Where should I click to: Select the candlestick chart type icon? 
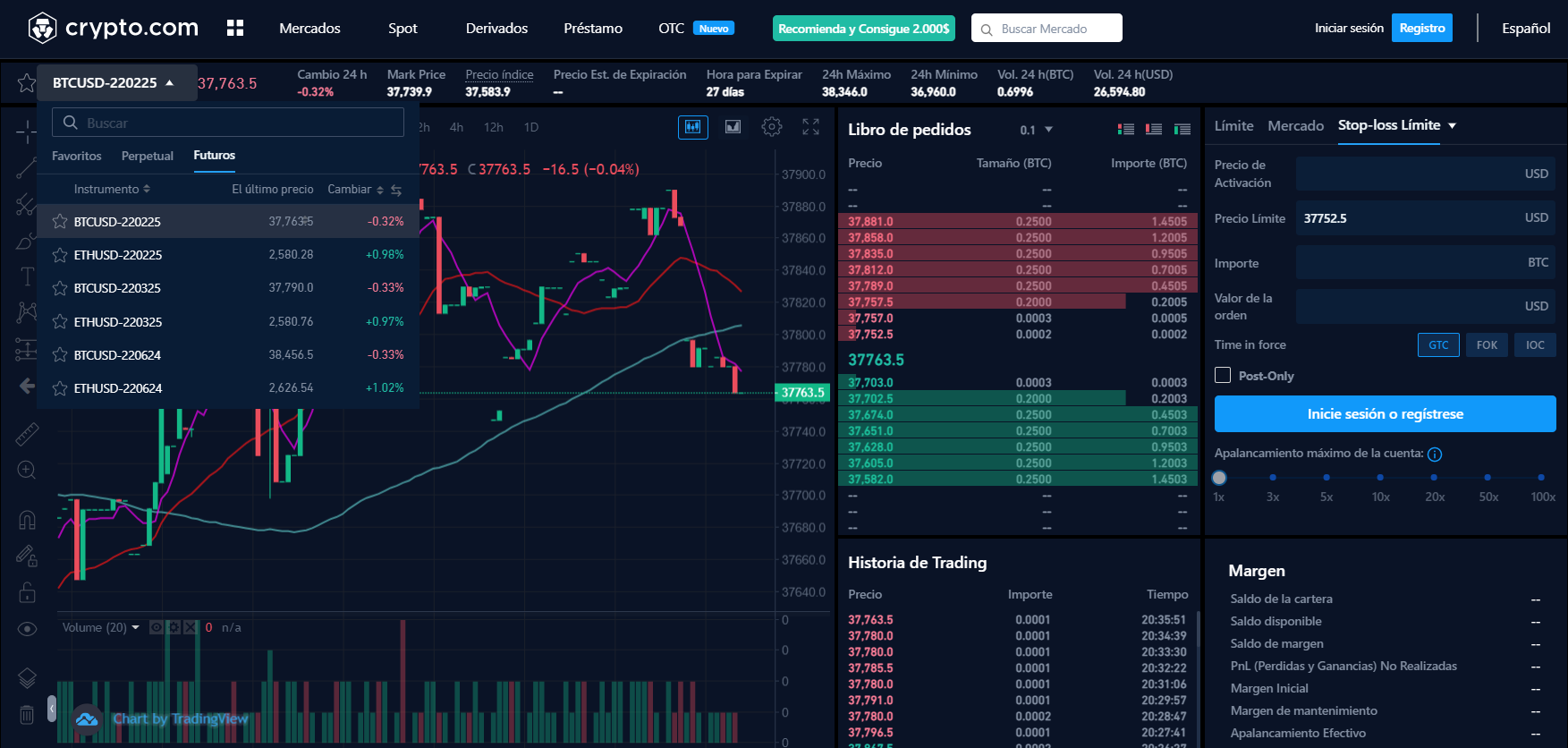693,127
